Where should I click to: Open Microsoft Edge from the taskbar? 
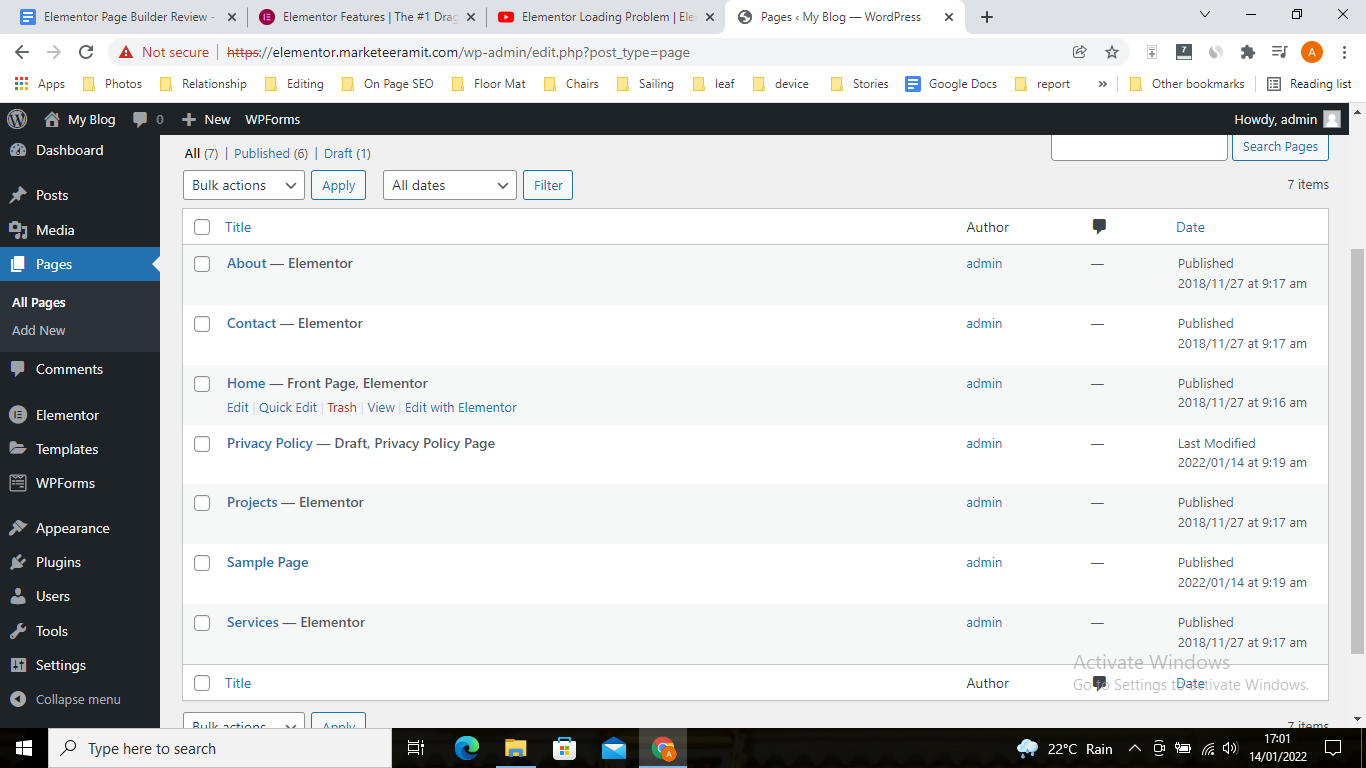coord(467,748)
